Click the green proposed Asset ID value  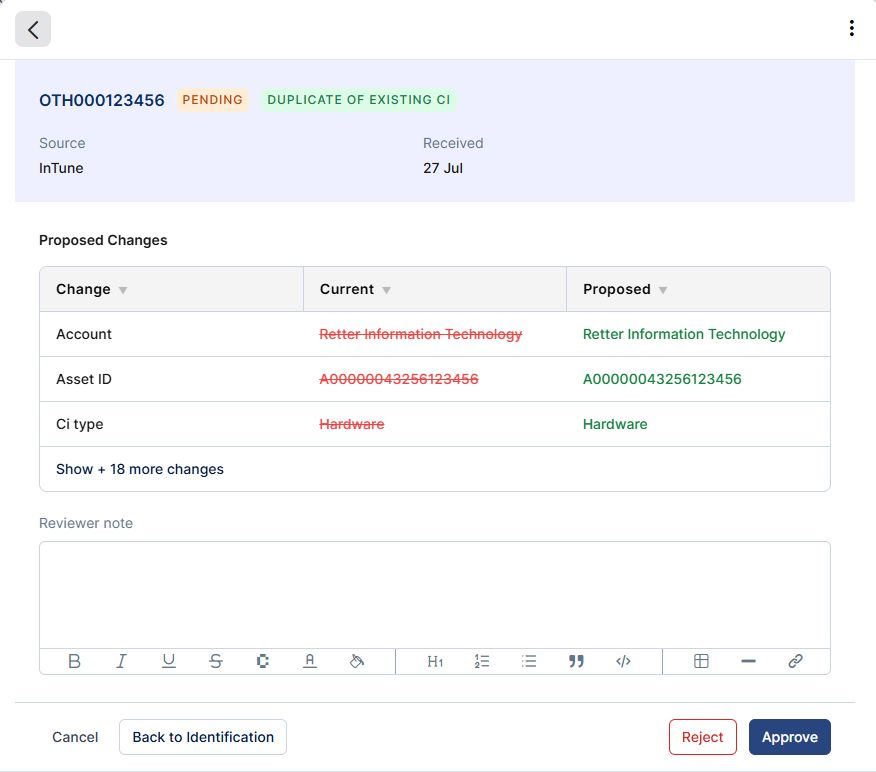(x=662, y=379)
